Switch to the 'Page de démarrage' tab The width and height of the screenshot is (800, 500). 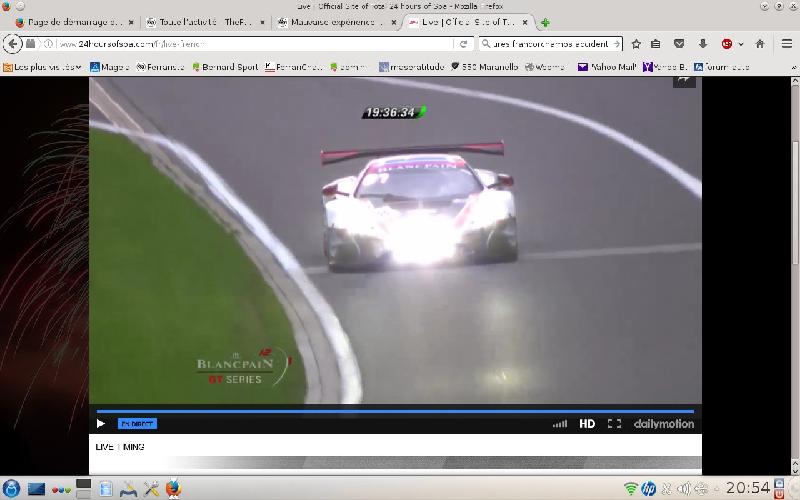tap(76, 22)
